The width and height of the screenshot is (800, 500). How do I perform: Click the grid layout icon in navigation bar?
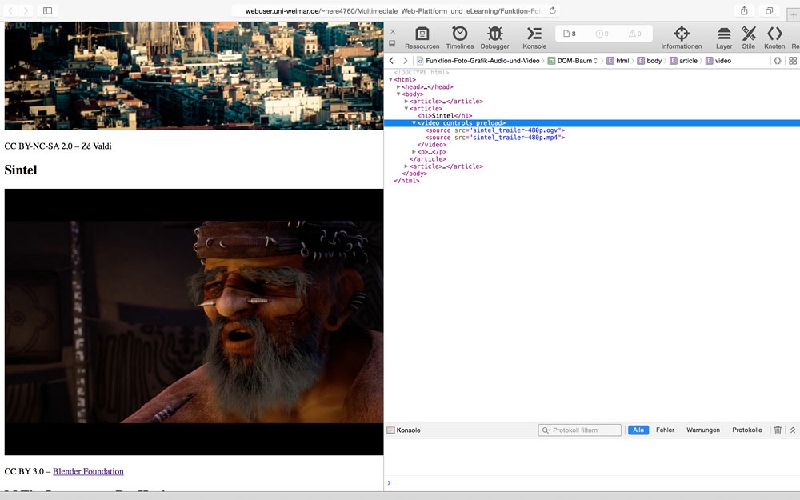[x=793, y=61]
